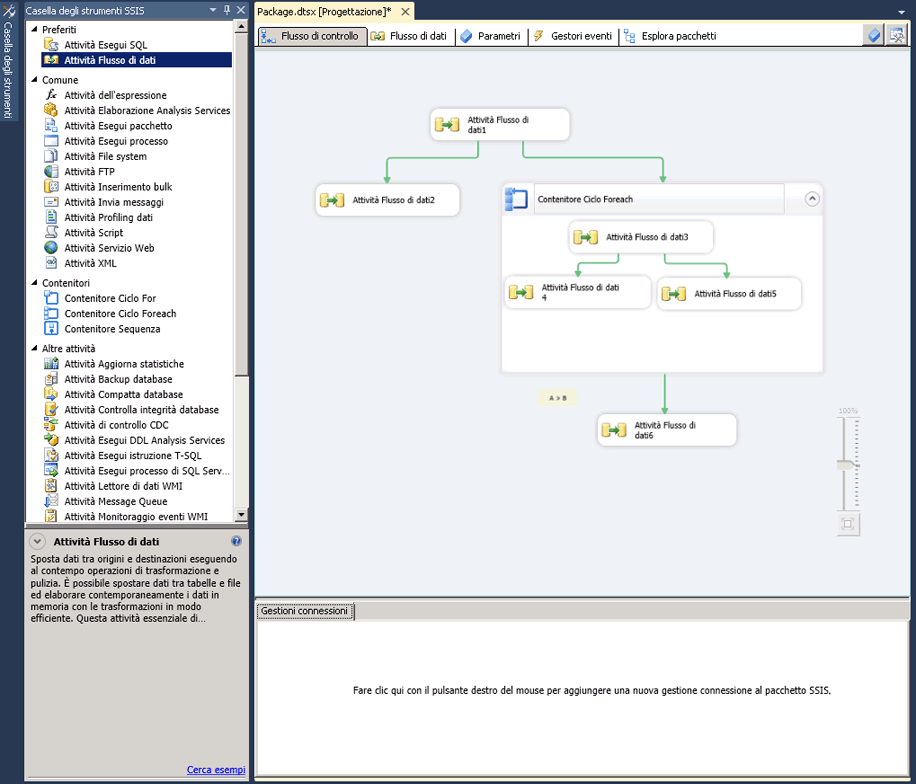The height and width of the screenshot is (784, 916).
Task: Select Attività Elaborazione Analysis Services icon
Action: pyautogui.click(x=51, y=110)
